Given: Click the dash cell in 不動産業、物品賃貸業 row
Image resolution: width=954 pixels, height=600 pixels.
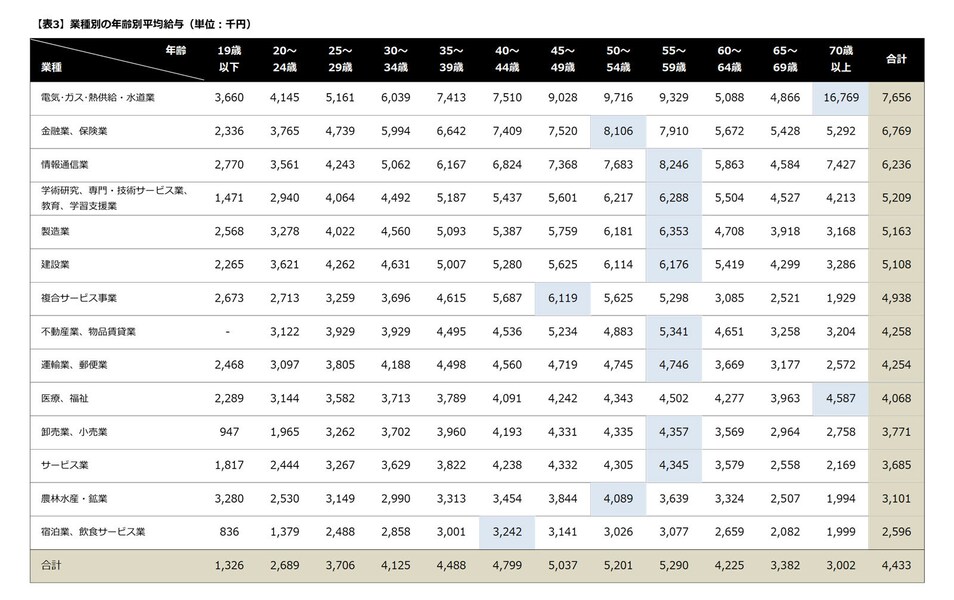Looking at the screenshot, I should coord(229,331).
